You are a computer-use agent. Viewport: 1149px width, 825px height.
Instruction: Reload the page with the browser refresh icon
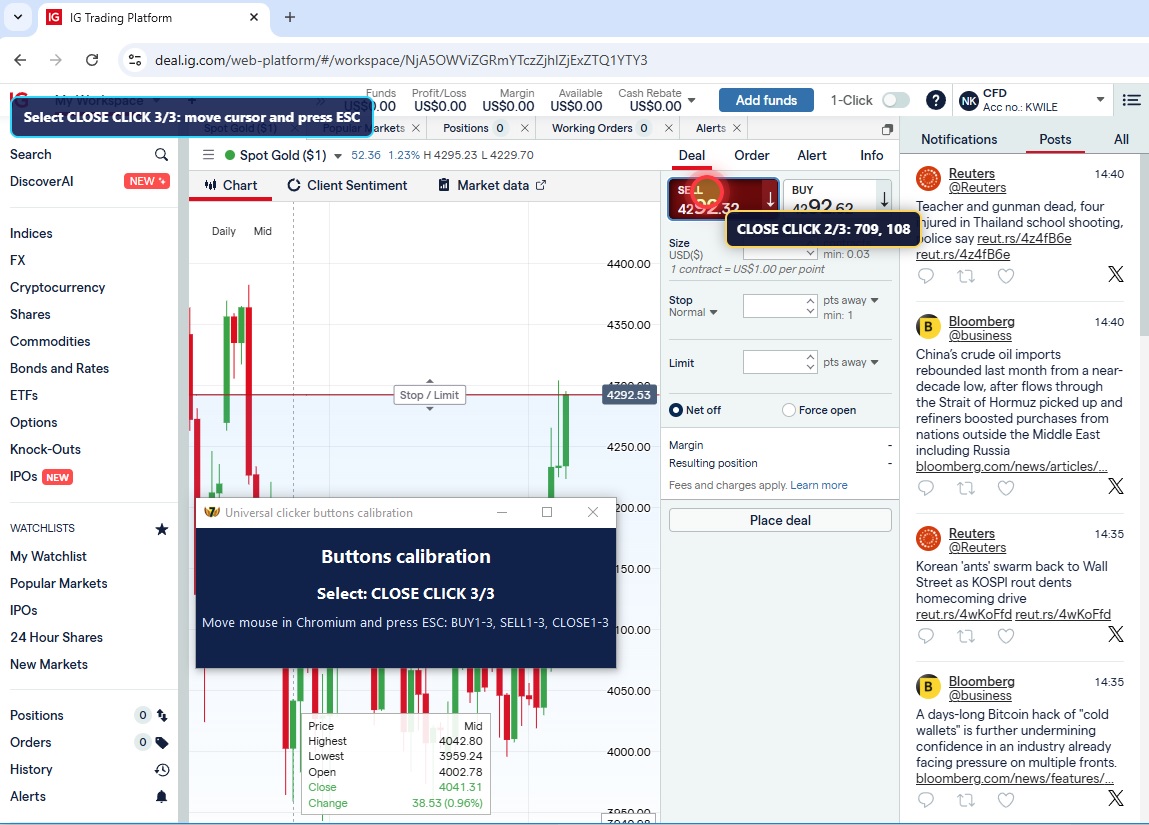(x=92, y=60)
